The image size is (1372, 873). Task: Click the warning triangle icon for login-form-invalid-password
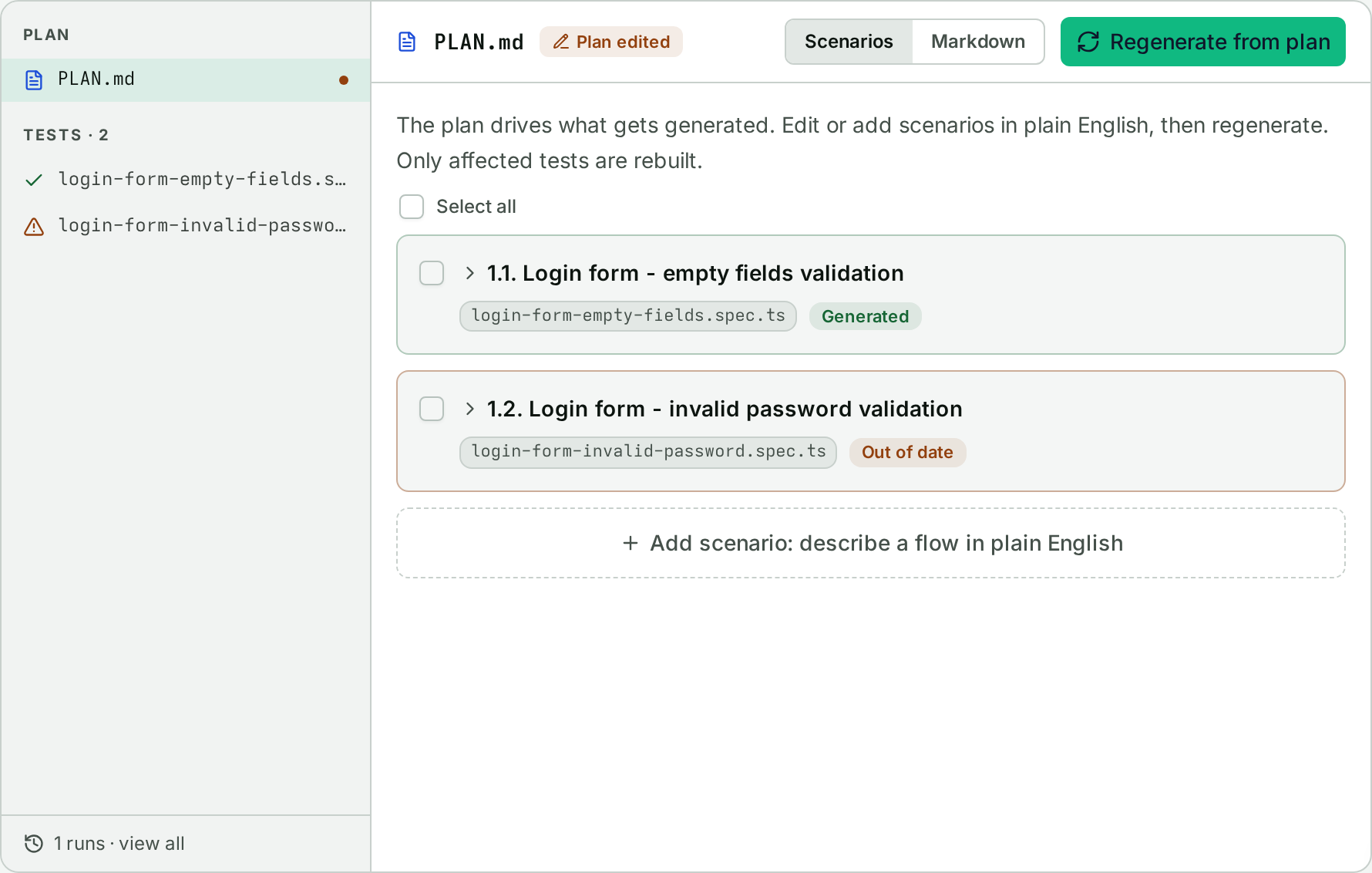click(34, 226)
